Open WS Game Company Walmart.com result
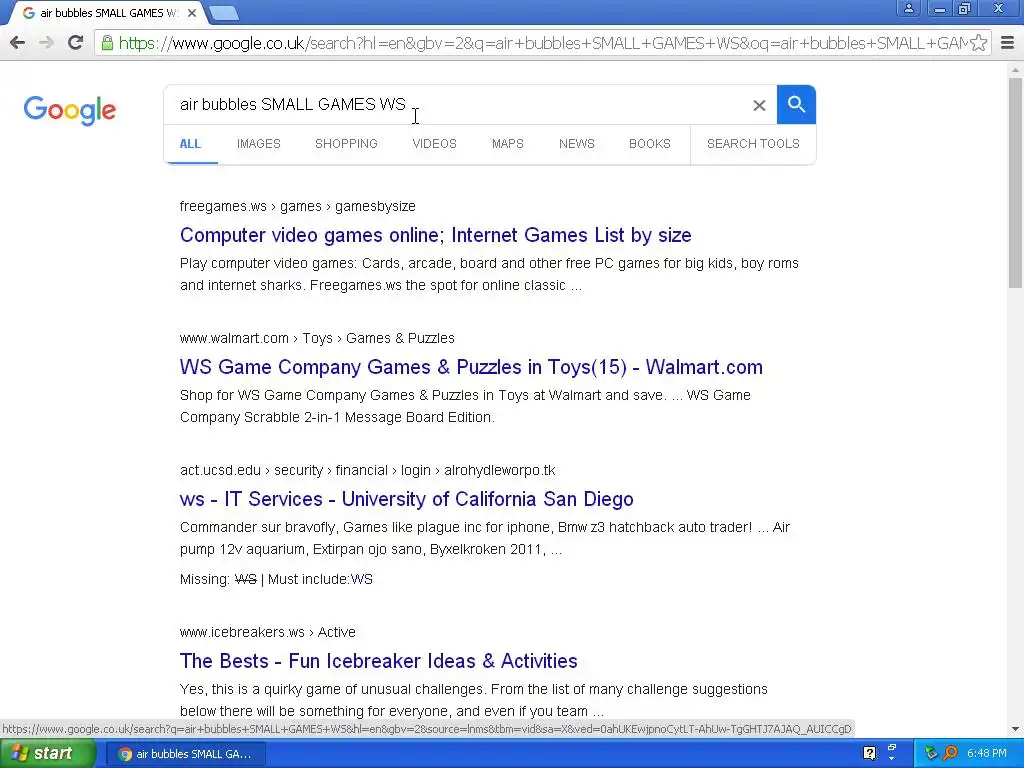The image size is (1024, 768). (471, 367)
